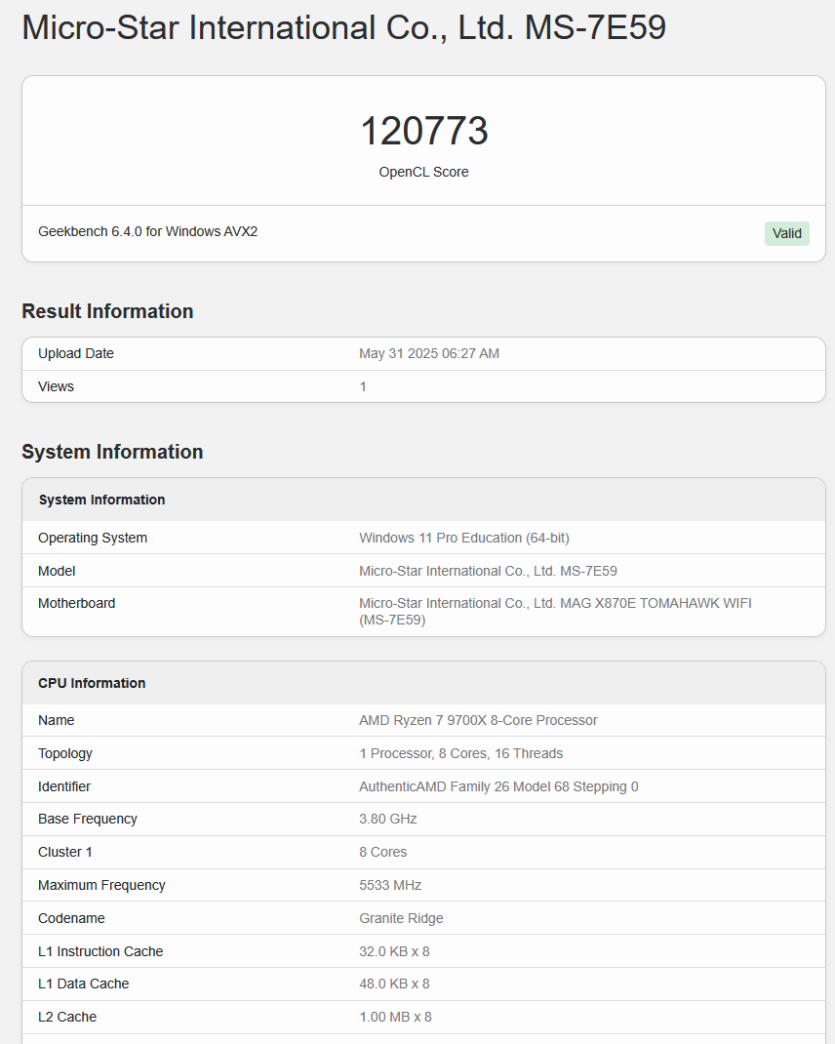
Task: Click the Identifier row label
Action: point(64,786)
